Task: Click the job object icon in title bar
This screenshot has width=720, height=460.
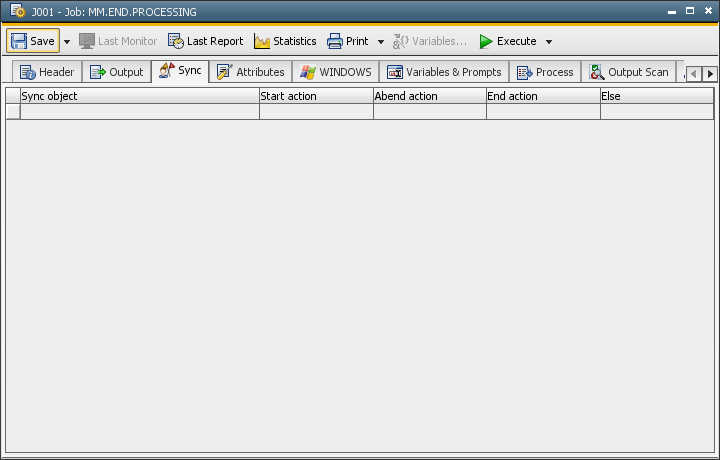Action: pyautogui.click(x=17, y=11)
